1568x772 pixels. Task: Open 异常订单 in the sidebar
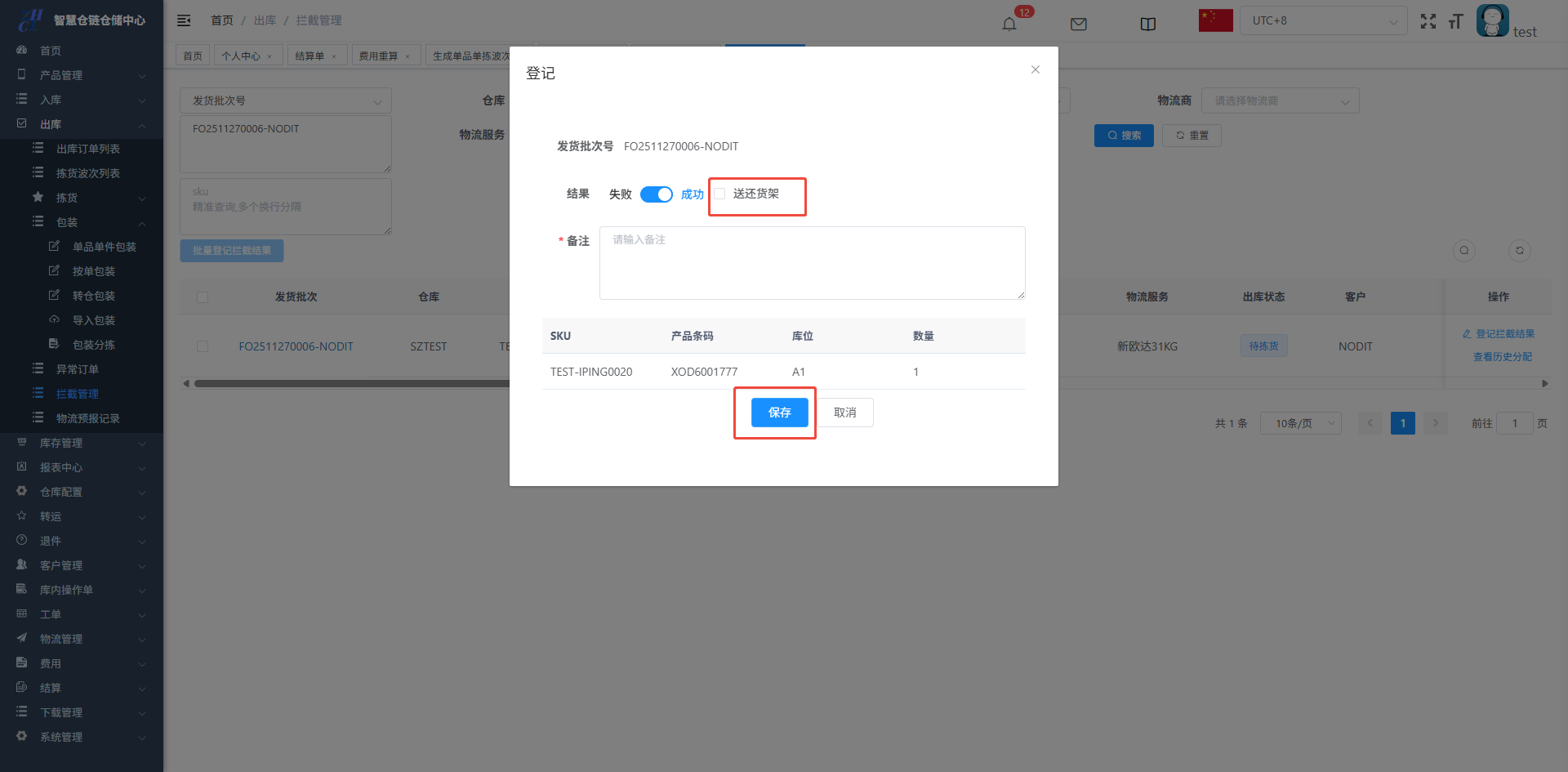tap(78, 369)
